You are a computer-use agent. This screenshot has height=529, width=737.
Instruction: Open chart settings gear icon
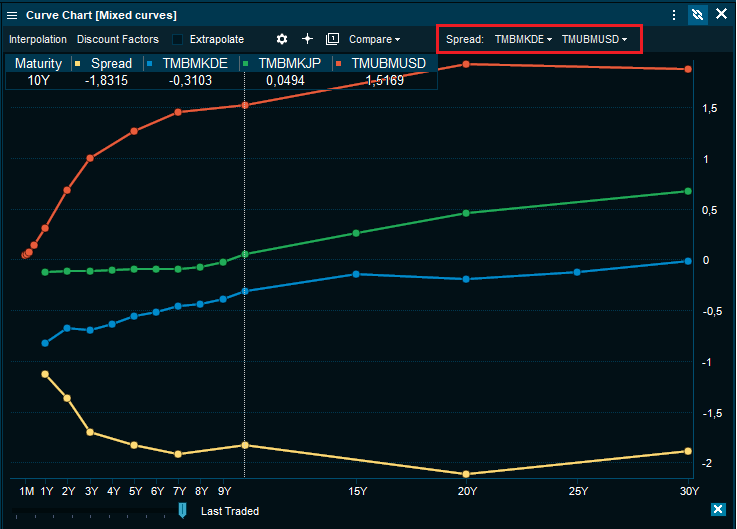[282, 39]
